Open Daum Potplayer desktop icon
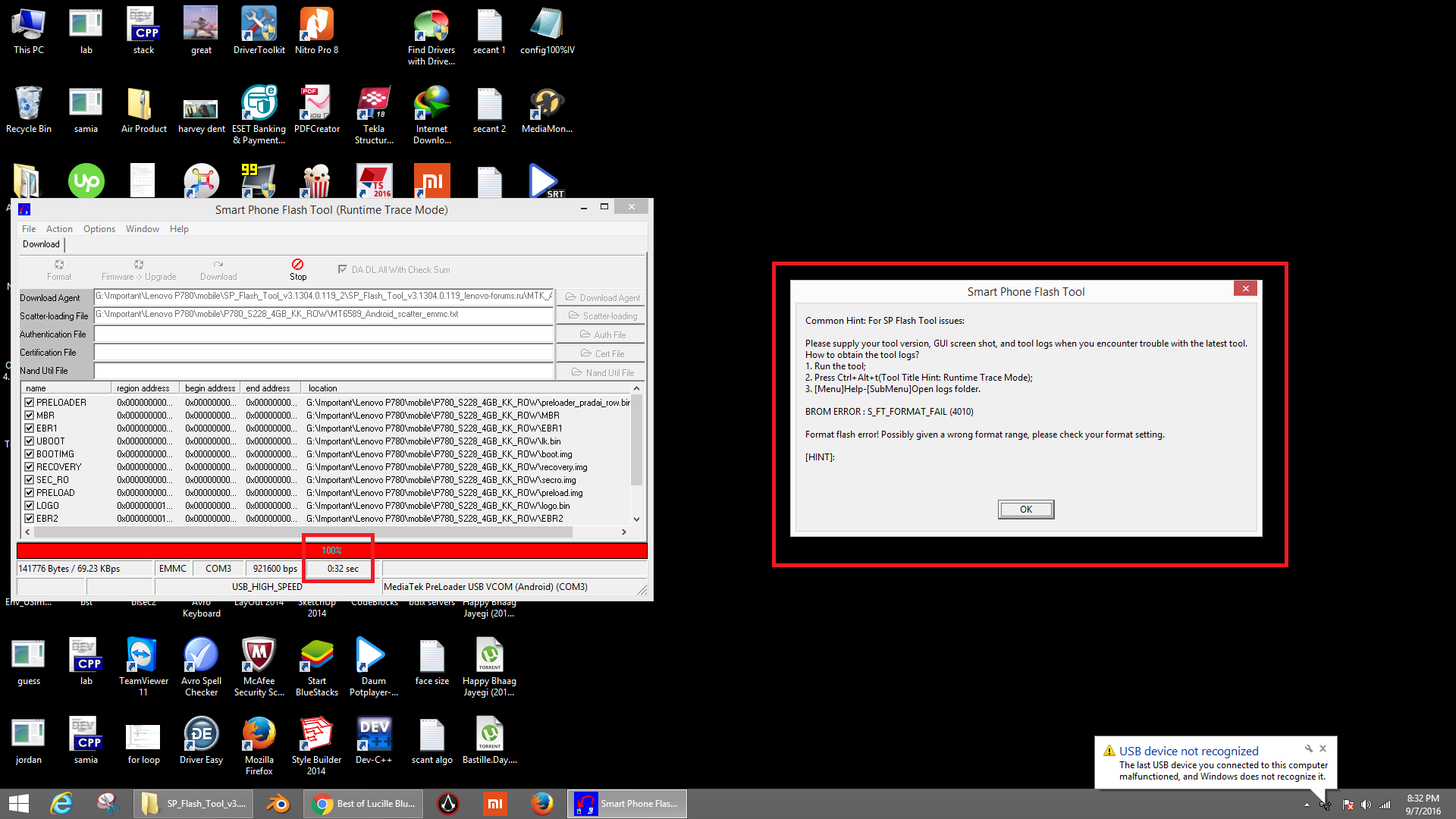Image resolution: width=1456 pixels, height=819 pixels. click(x=374, y=667)
